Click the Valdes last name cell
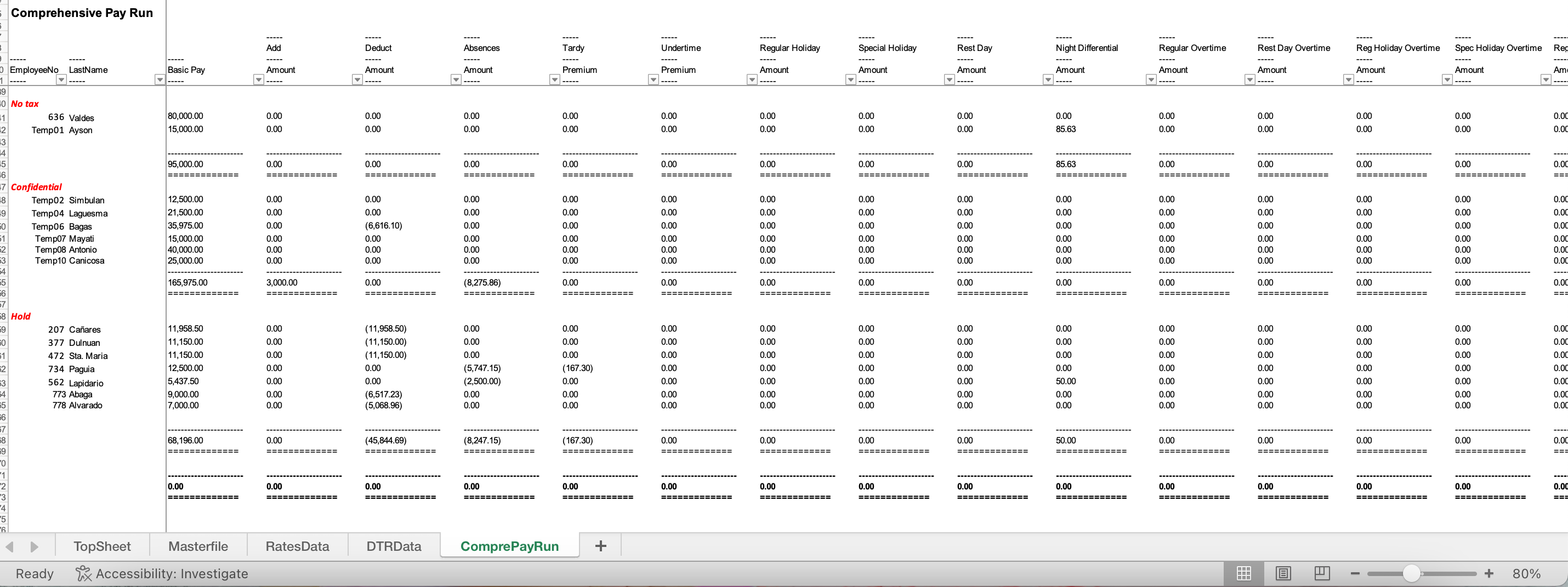 (x=82, y=117)
